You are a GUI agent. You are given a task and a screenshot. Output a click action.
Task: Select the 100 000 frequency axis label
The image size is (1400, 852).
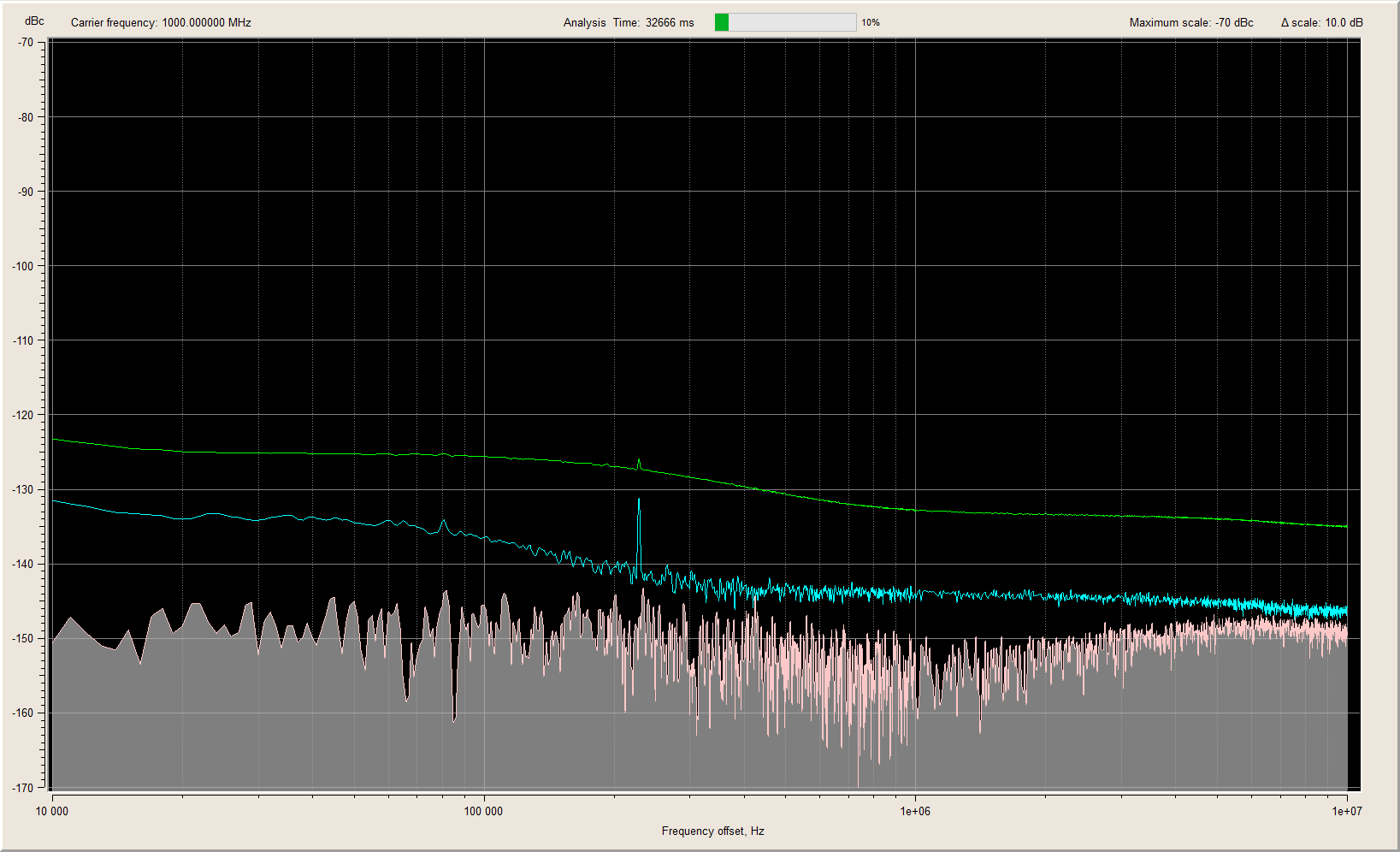click(483, 811)
